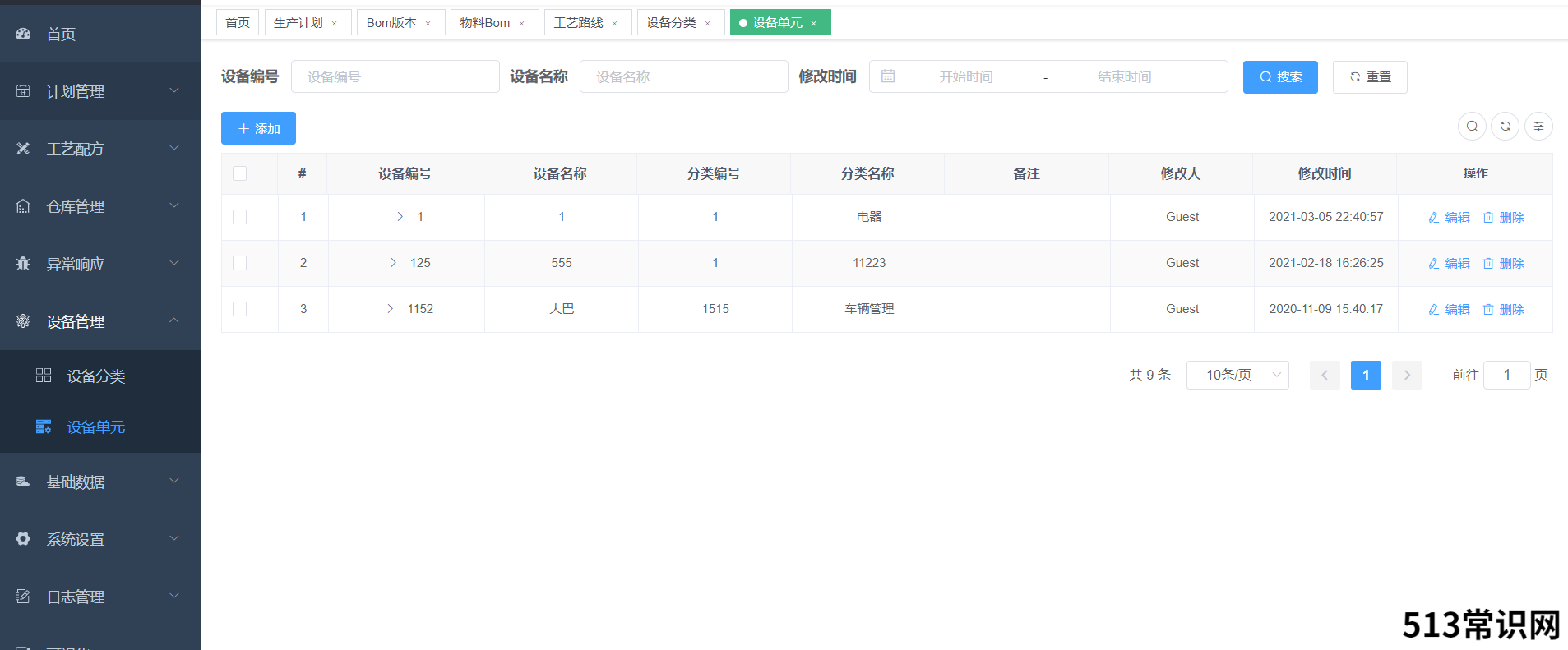Click the round column settings icon
This screenshot has height=650, width=1568.
(1538, 126)
